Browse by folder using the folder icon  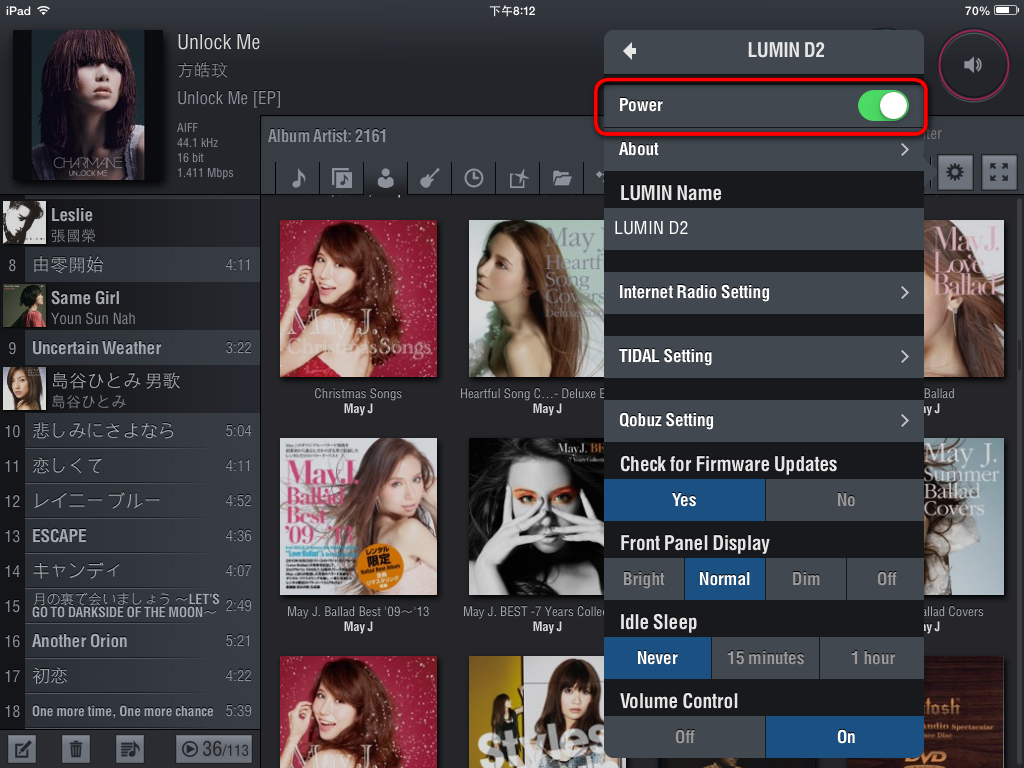pyautogui.click(x=562, y=178)
